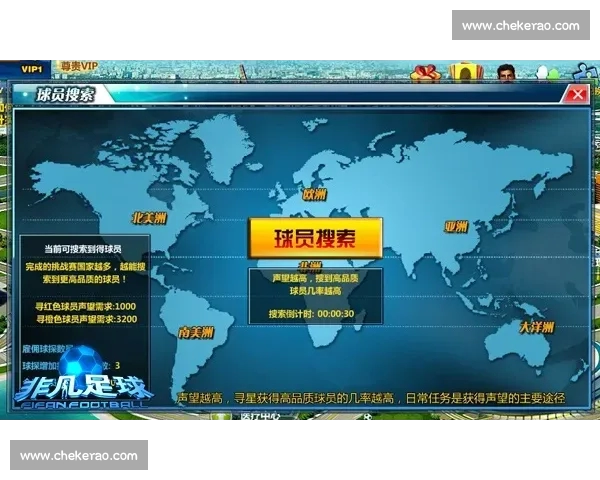Open the red ribbon gift icon
The height and width of the screenshot is (480, 600).
click(x=425, y=73)
